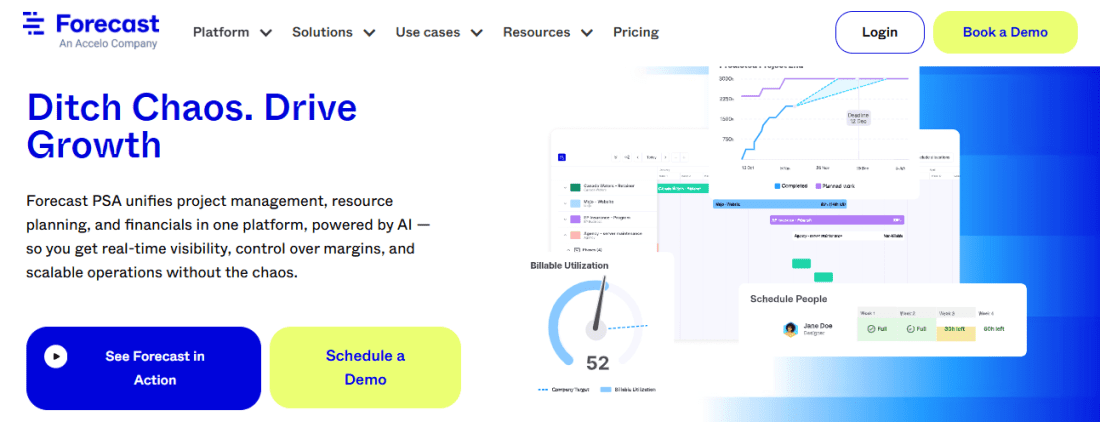Click the Schedule People card heading
Viewport: 1100px width, 422px height.
[x=789, y=299]
